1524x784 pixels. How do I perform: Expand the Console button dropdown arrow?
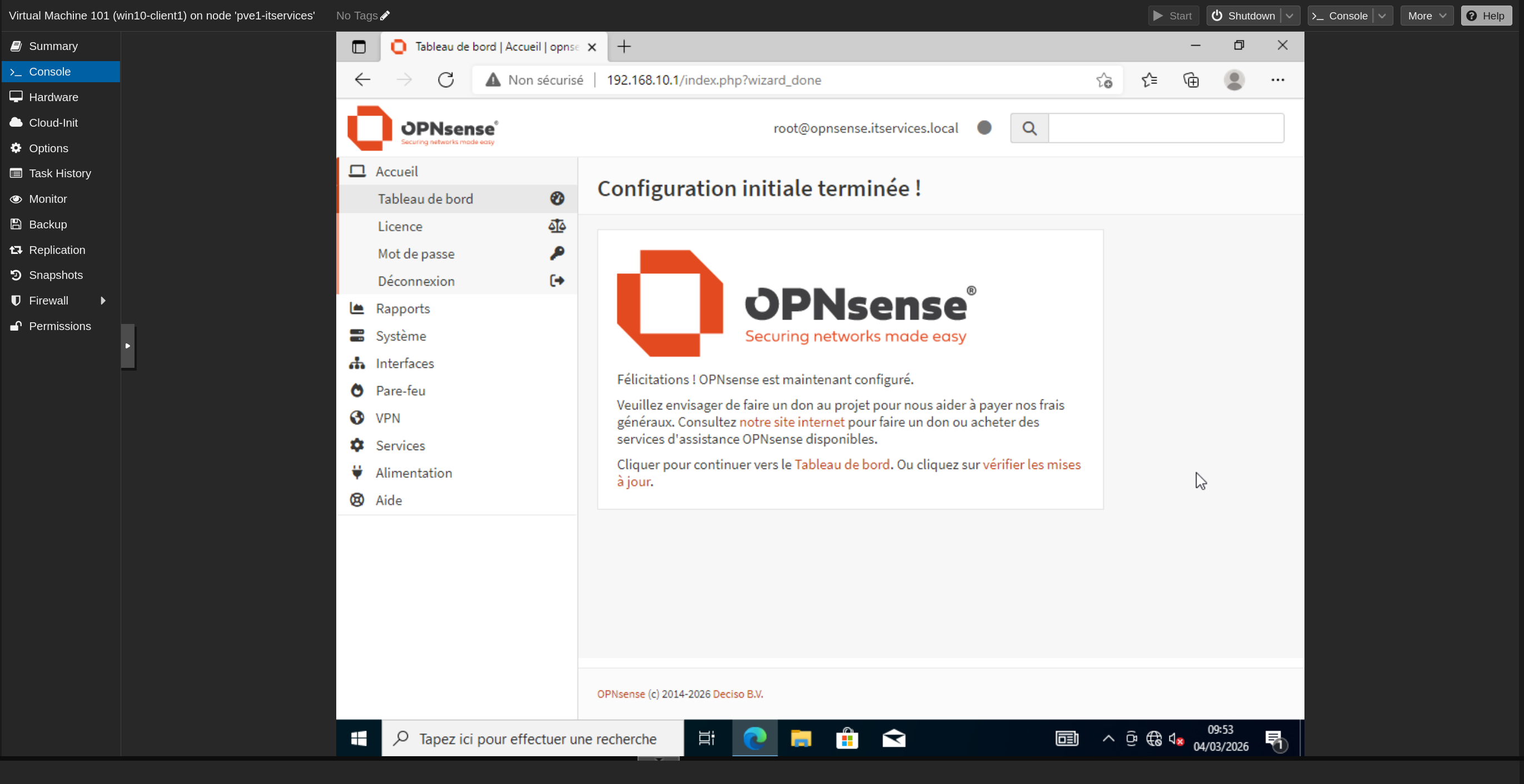[1382, 16]
